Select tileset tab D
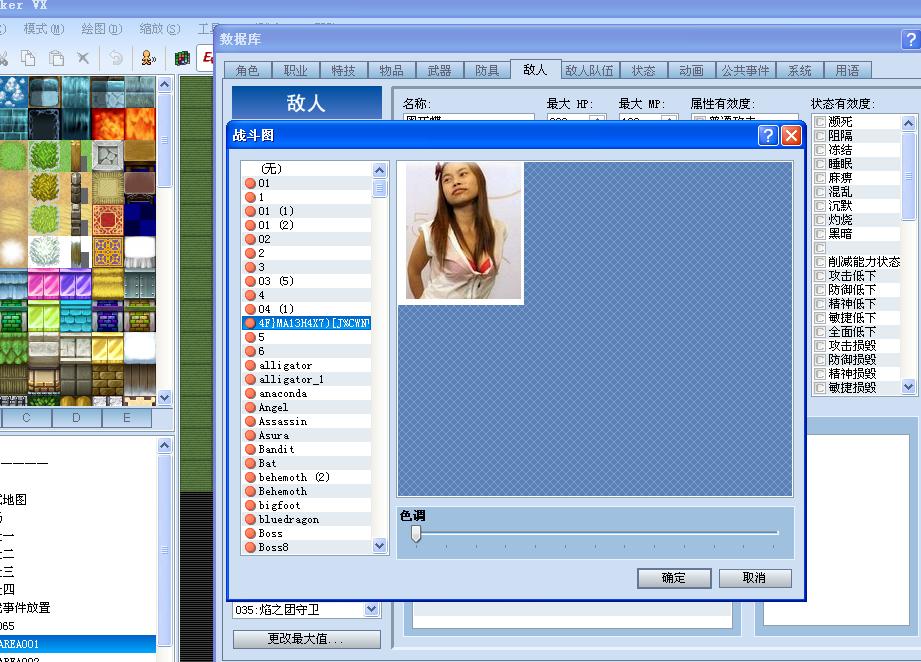Screen dimensions: 921x662 coord(76,418)
